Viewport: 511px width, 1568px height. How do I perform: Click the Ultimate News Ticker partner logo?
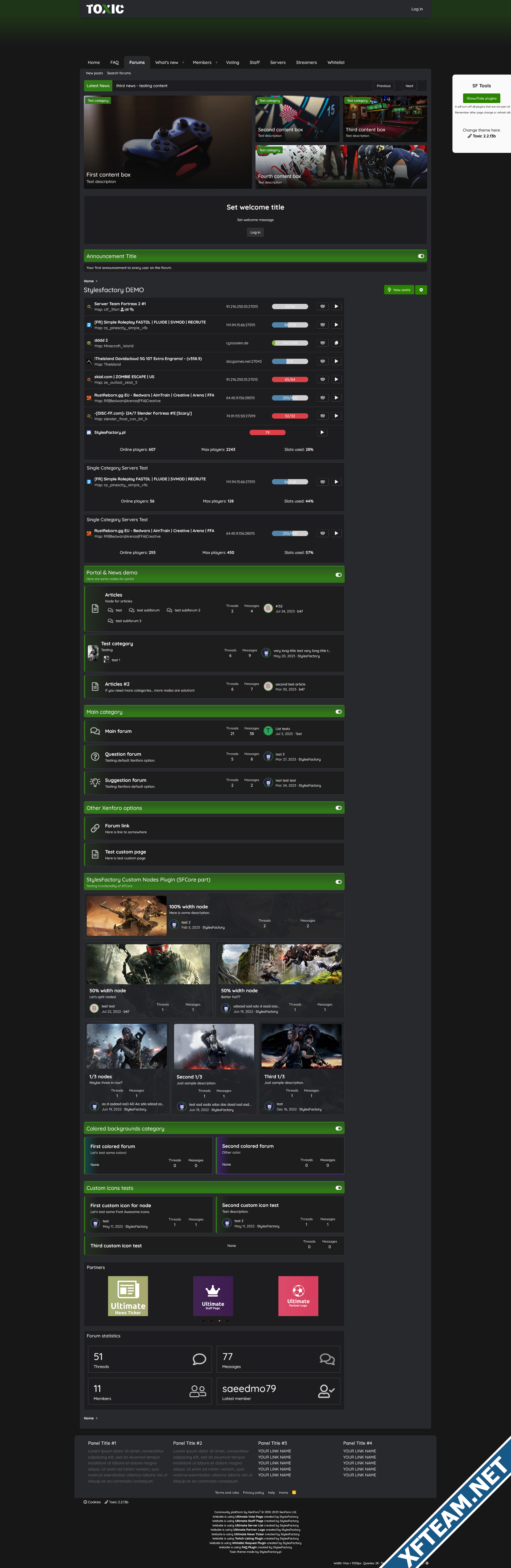click(x=128, y=1296)
